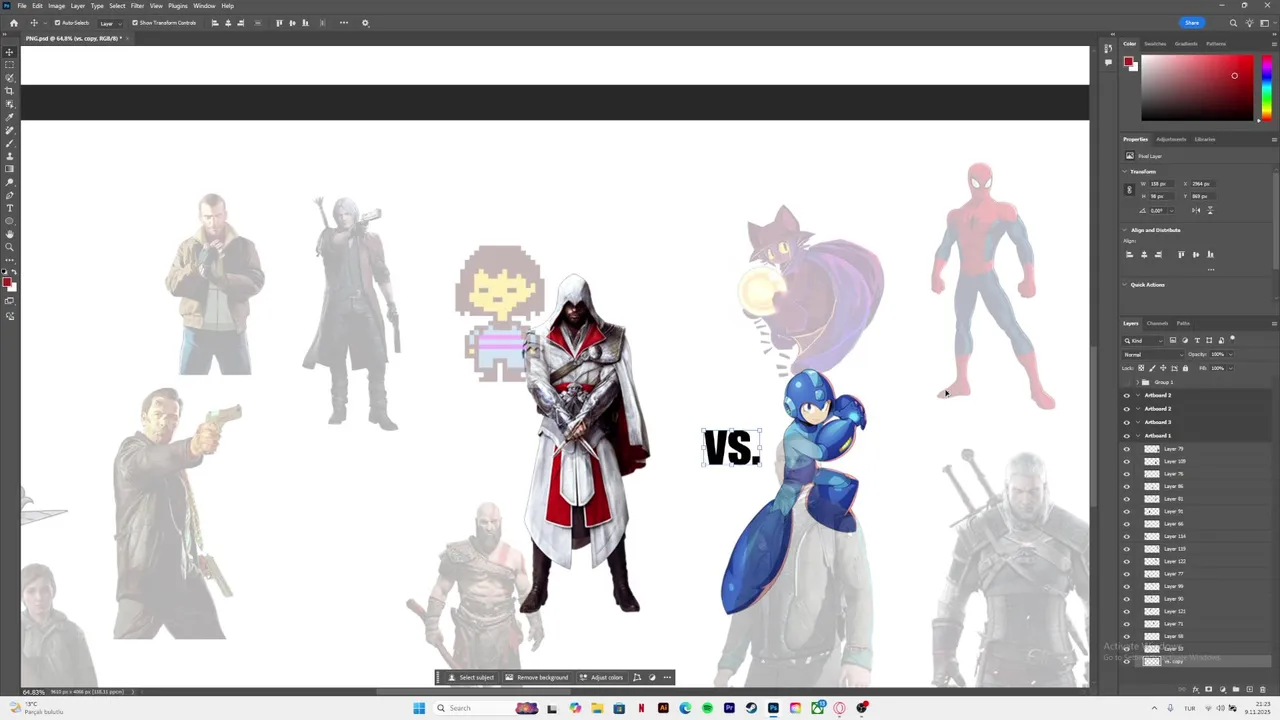This screenshot has width=1280, height=720.
Task: Collapse Align and Distribute section
Action: point(1125,230)
